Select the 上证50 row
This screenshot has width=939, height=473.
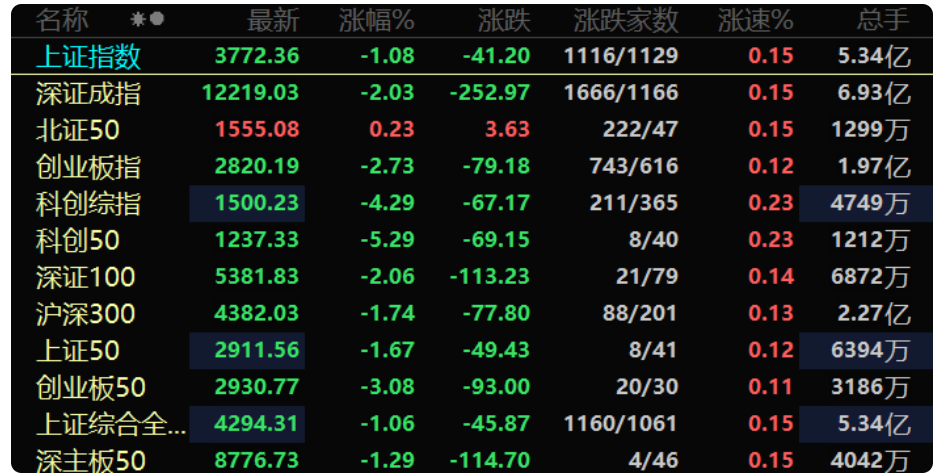coord(472,351)
